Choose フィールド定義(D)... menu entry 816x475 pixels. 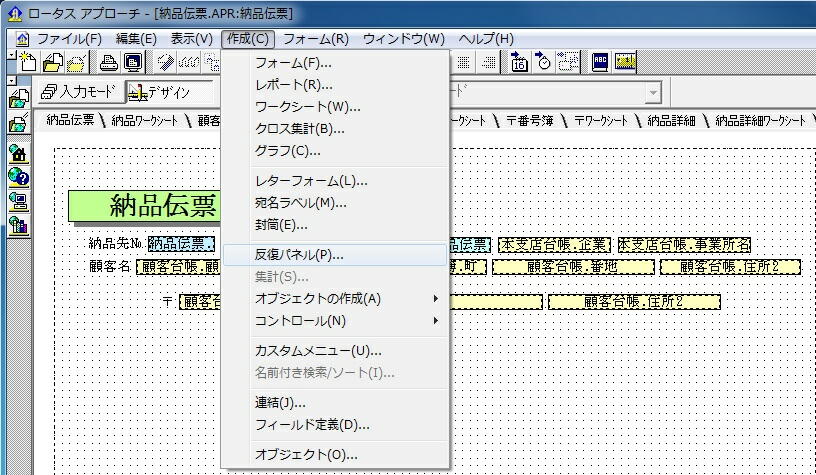click(x=335, y=425)
